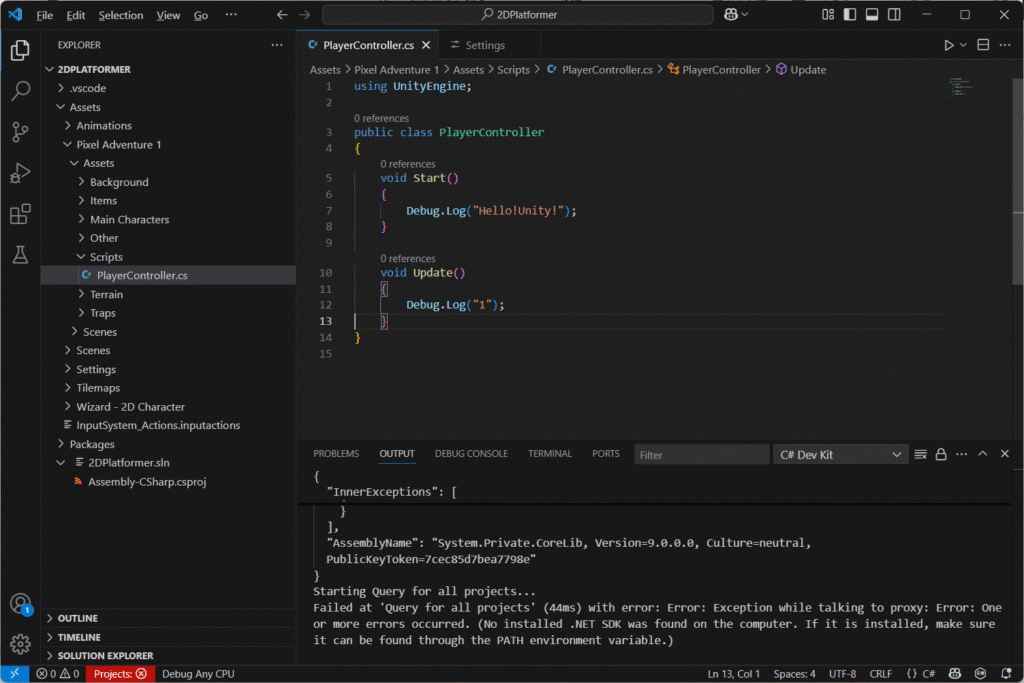The width and height of the screenshot is (1024, 683).
Task: Open the Extensions view
Action: pos(20,214)
